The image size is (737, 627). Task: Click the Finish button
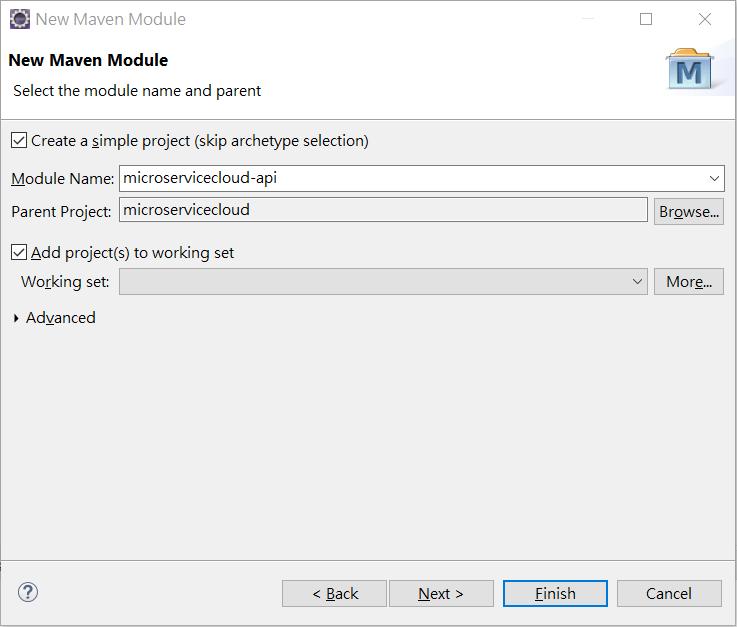555,593
